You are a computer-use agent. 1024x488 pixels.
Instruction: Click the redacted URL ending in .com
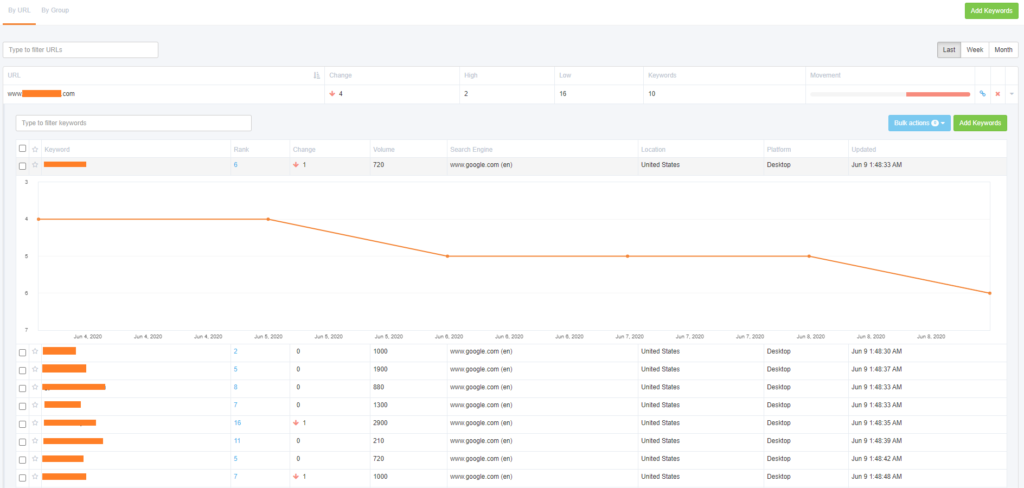[41, 94]
